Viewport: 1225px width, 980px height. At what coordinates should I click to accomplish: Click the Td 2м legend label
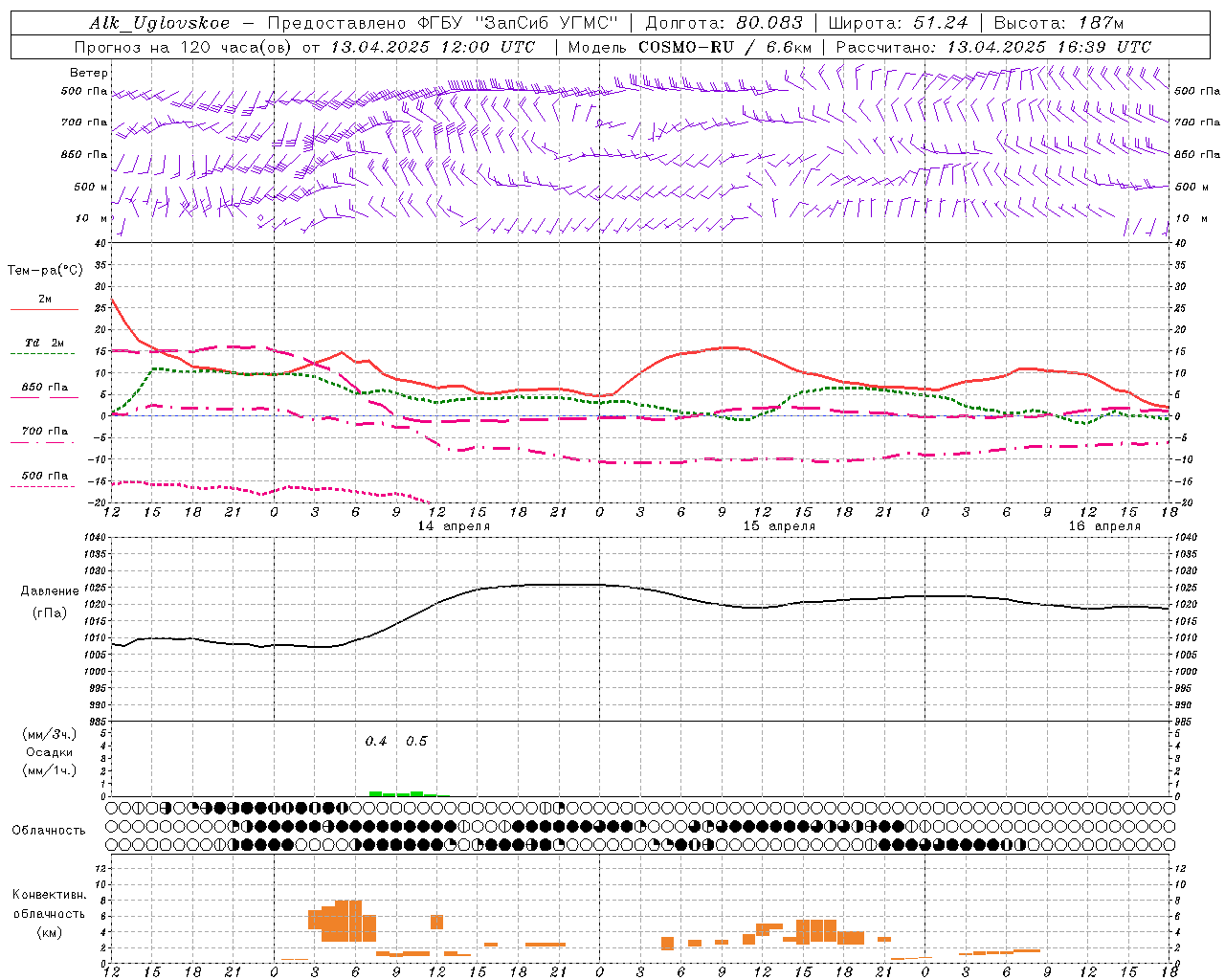pyautogui.click(x=45, y=343)
